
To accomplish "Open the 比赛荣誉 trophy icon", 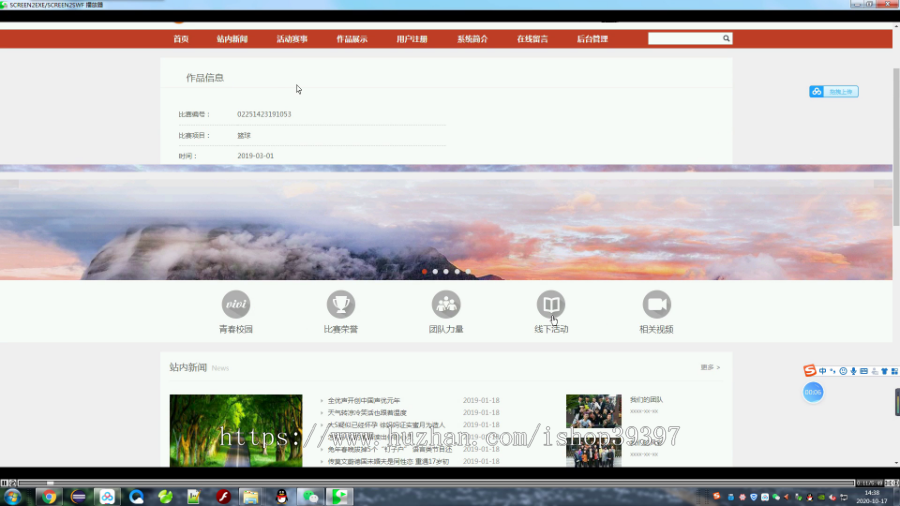I will (341, 304).
